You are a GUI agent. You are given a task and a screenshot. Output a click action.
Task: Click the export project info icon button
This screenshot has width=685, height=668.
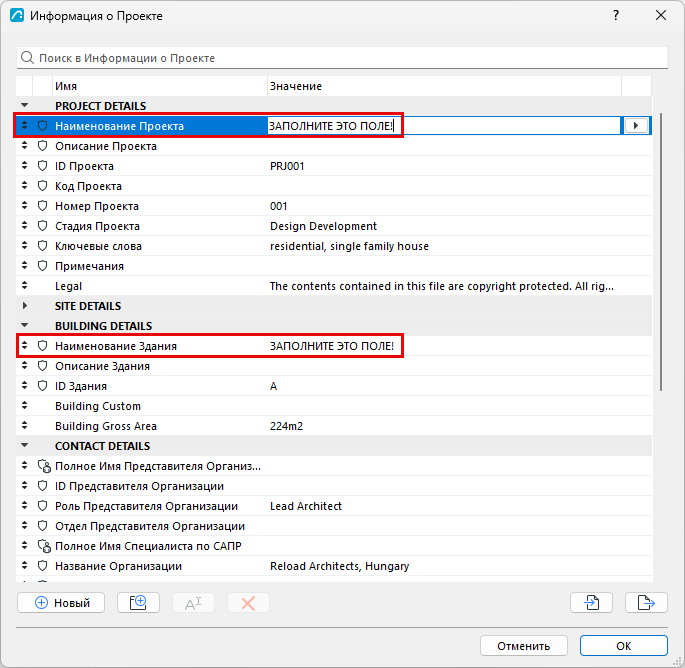tap(647, 603)
